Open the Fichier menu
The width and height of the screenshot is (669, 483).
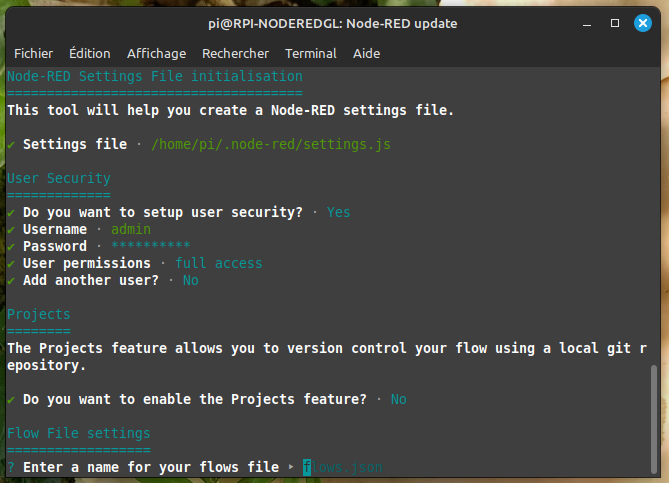pos(33,53)
